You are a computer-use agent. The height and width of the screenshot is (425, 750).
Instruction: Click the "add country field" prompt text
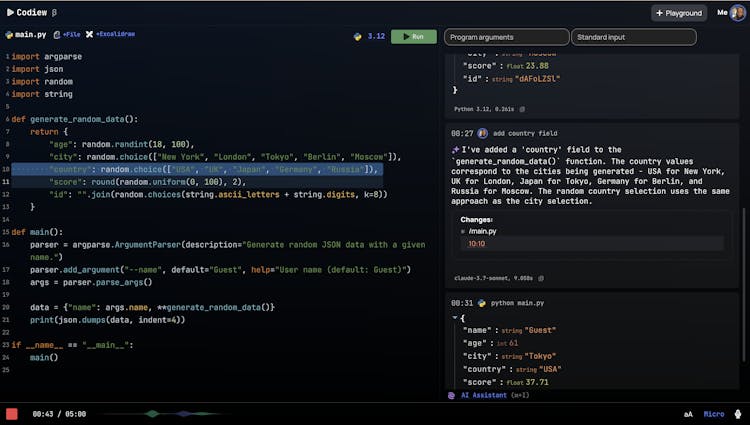(525, 133)
